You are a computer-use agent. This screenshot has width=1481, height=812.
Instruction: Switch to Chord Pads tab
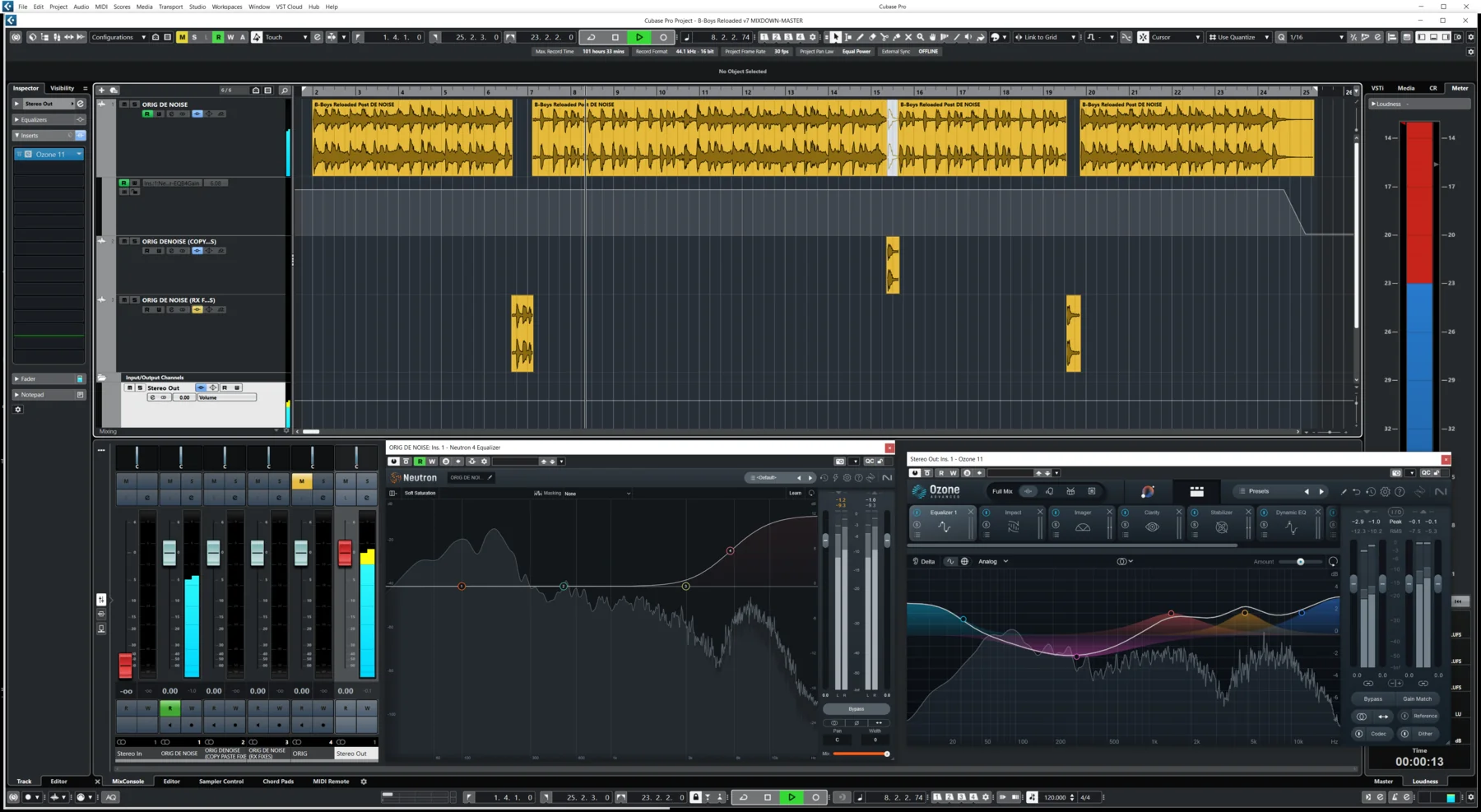point(278,782)
